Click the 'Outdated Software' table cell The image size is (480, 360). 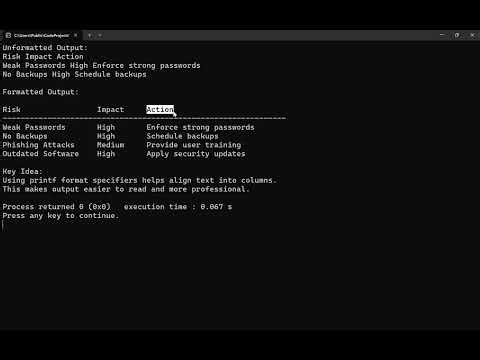pos(40,154)
